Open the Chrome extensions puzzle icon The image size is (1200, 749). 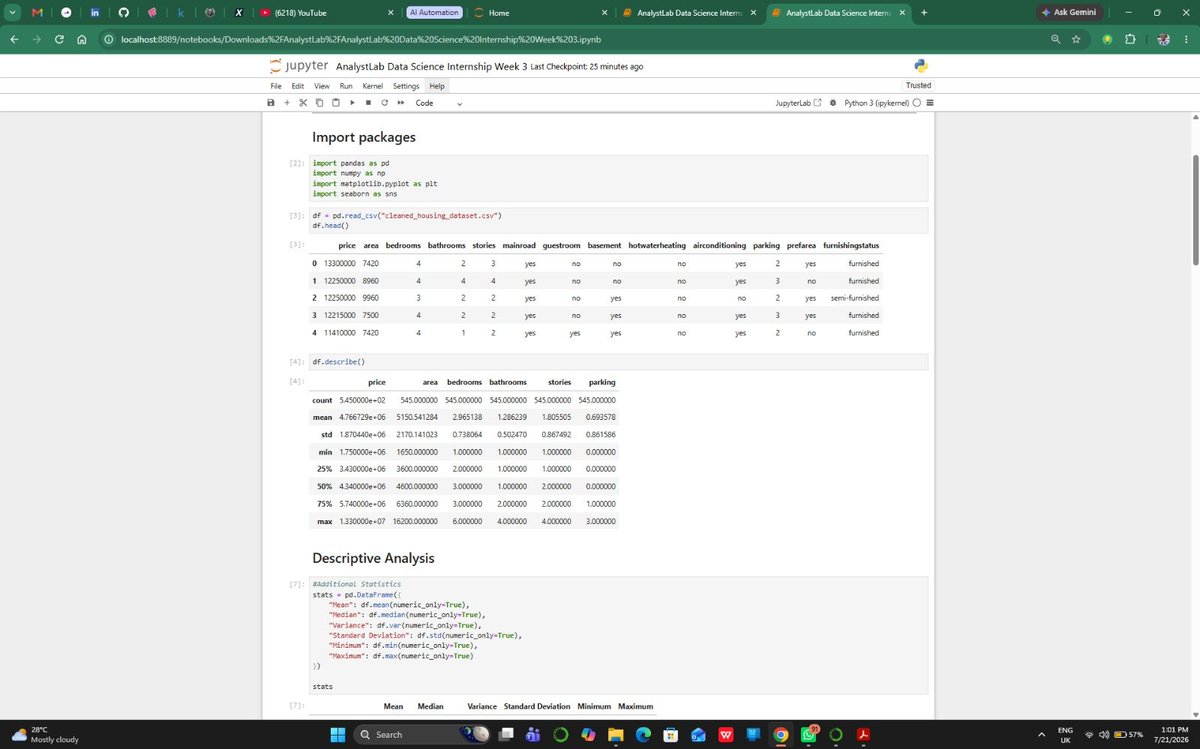coord(1130,39)
